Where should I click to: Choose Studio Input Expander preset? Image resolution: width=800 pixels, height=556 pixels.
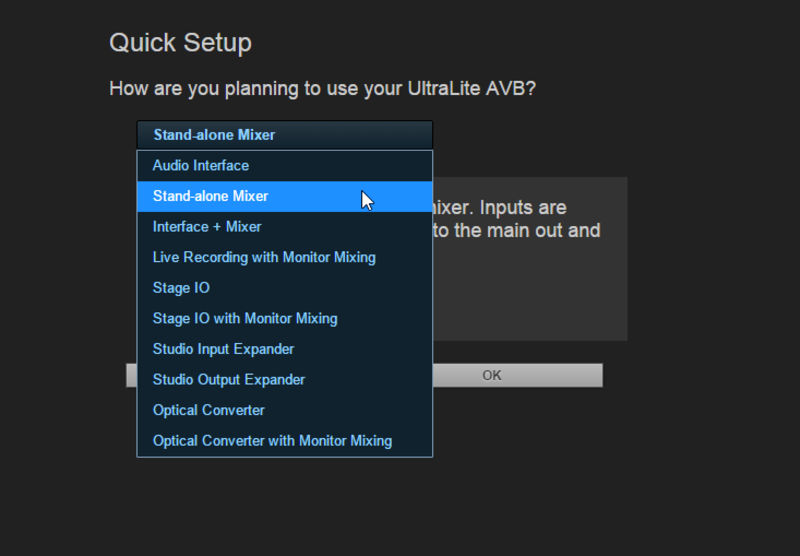pos(285,349)
